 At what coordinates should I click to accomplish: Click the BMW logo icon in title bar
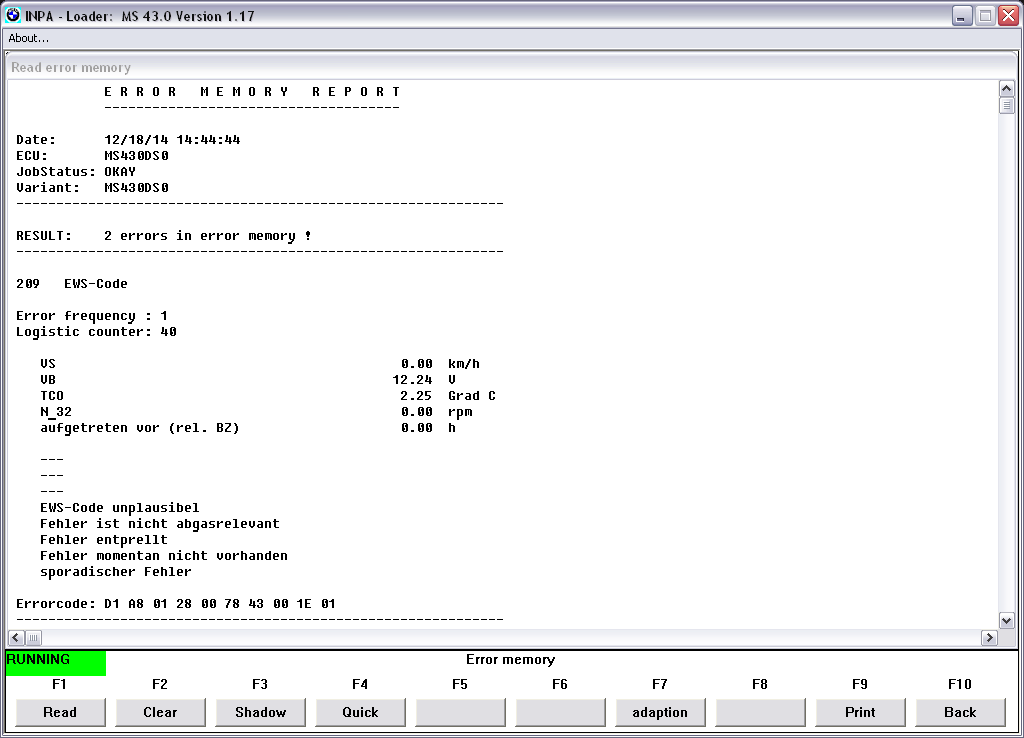coord(13,15)
